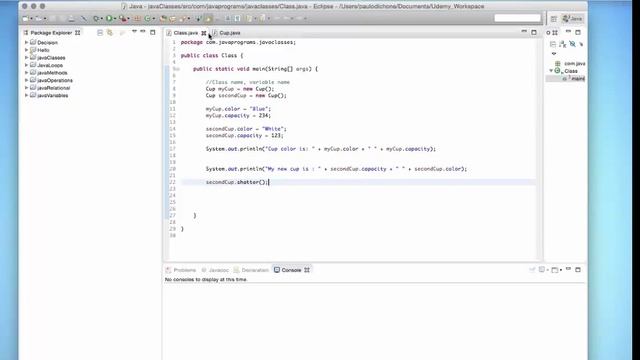Toggle Hide Static Members in Outline toolbar

[581, 44]
